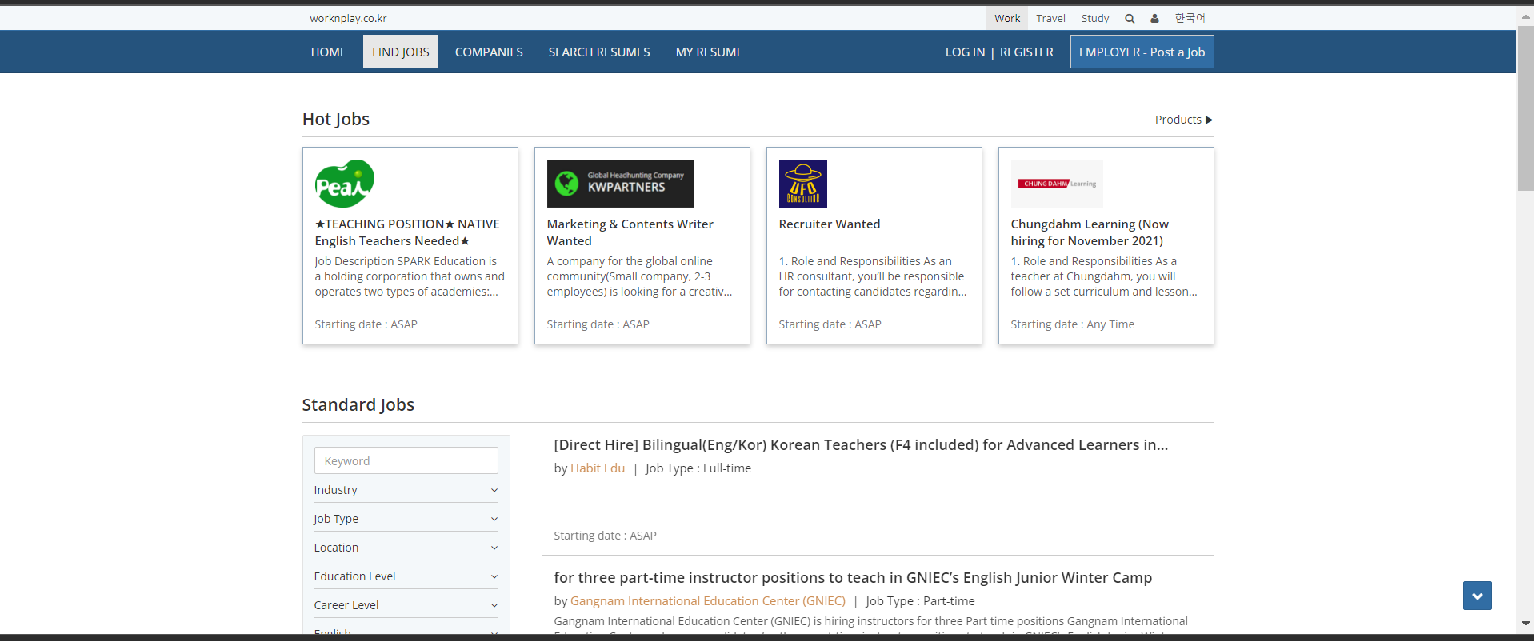Image resolution: width=1534 pixels, height=641 pixels.
Task: Expand the Industry filter
Action: [406, 489]
